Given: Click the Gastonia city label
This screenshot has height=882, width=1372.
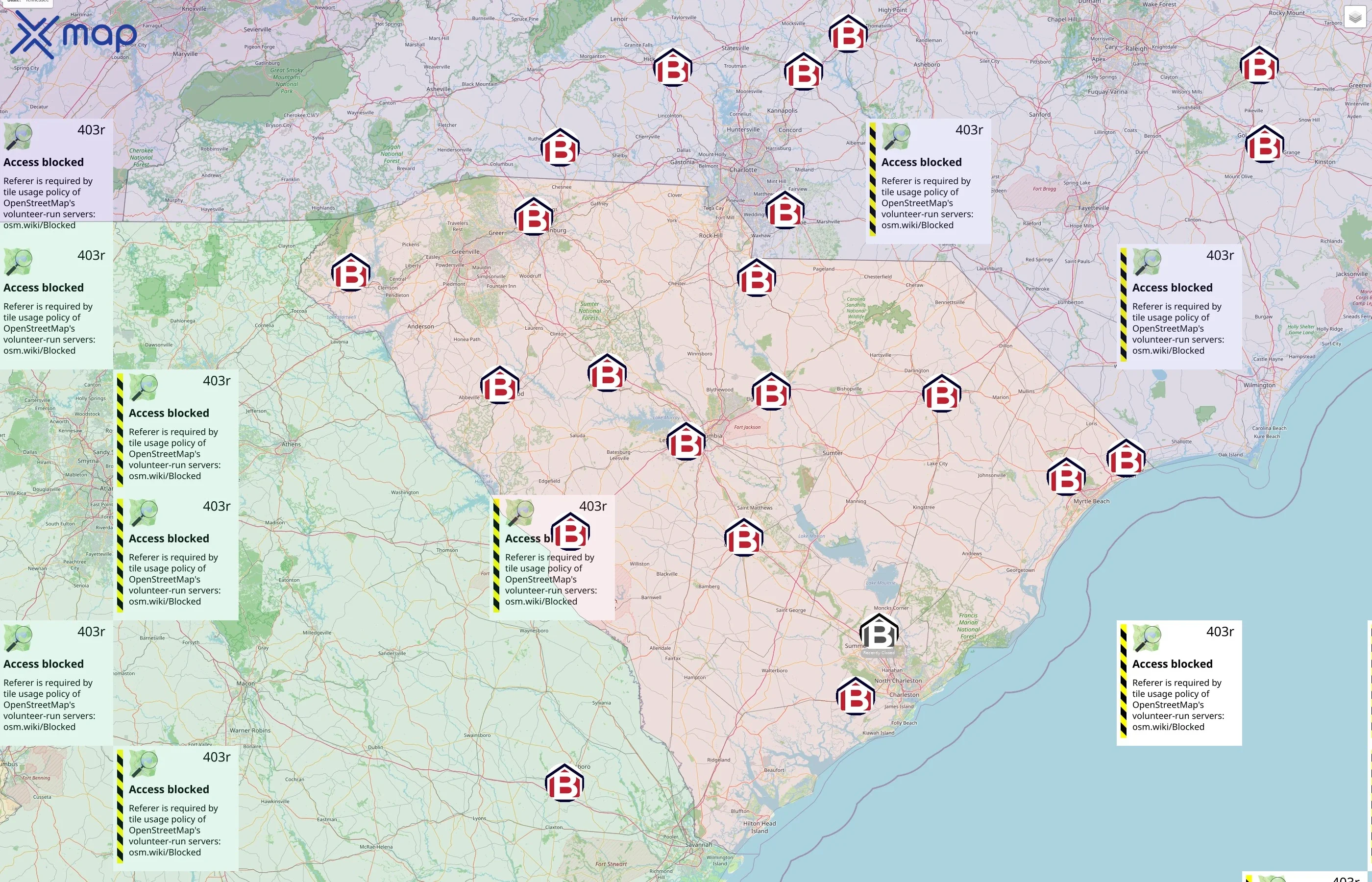Looking at the screenshot, I should [x=682, y=163].
